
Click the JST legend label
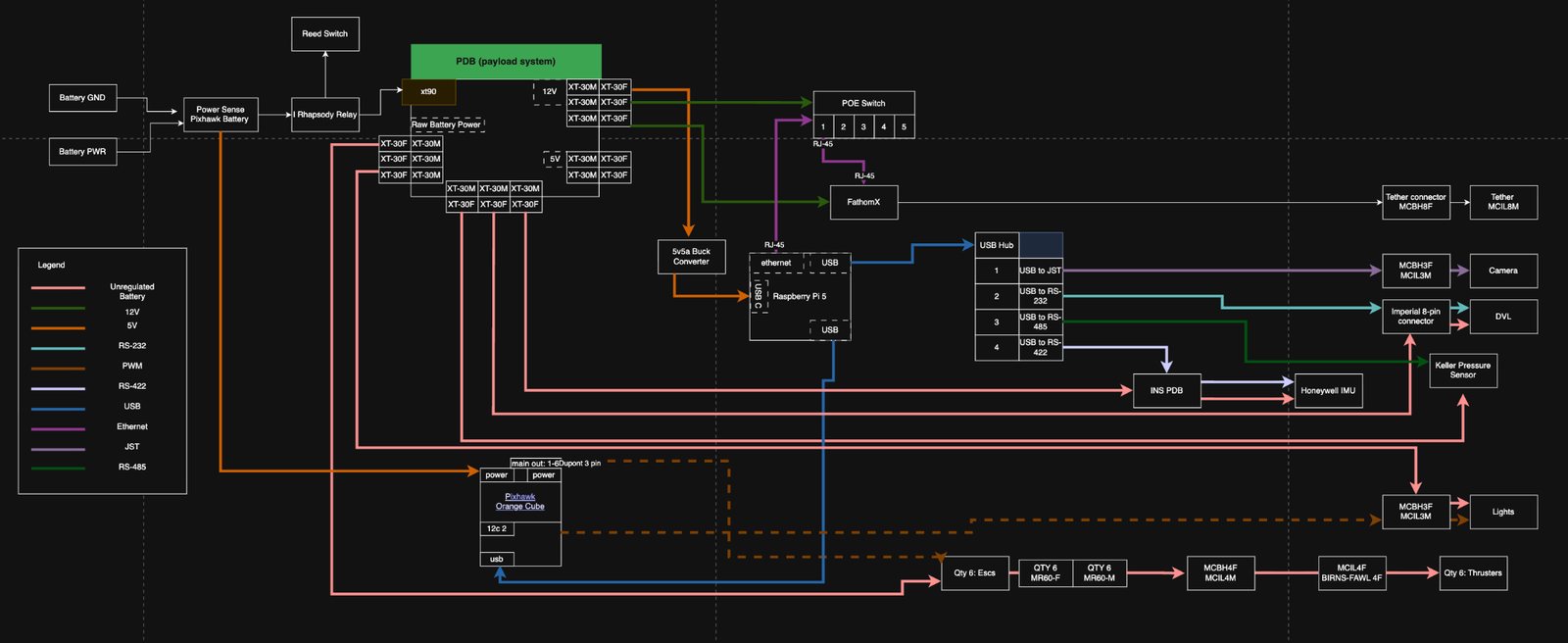click(132, 447)
